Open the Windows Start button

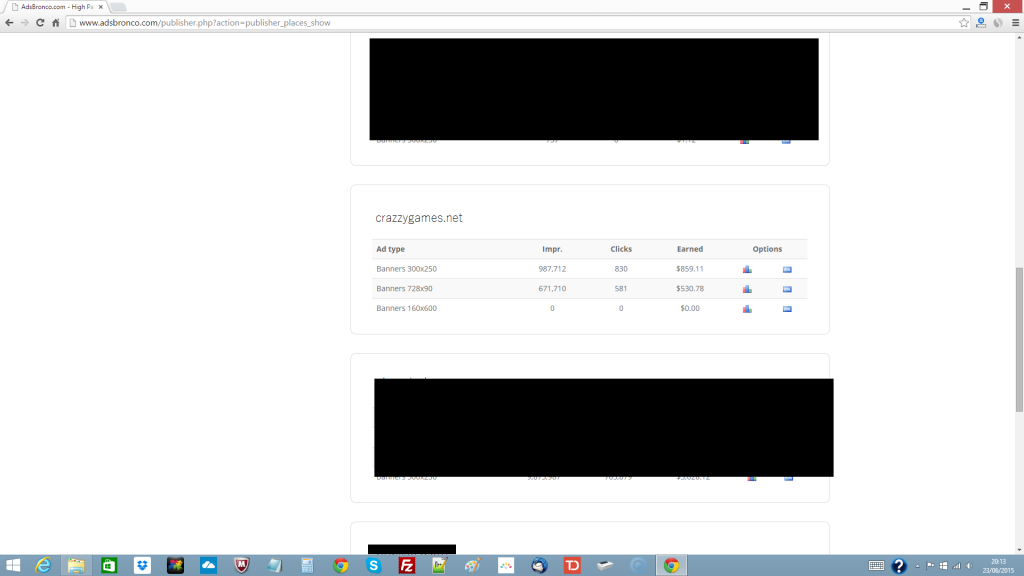(13, 566)
